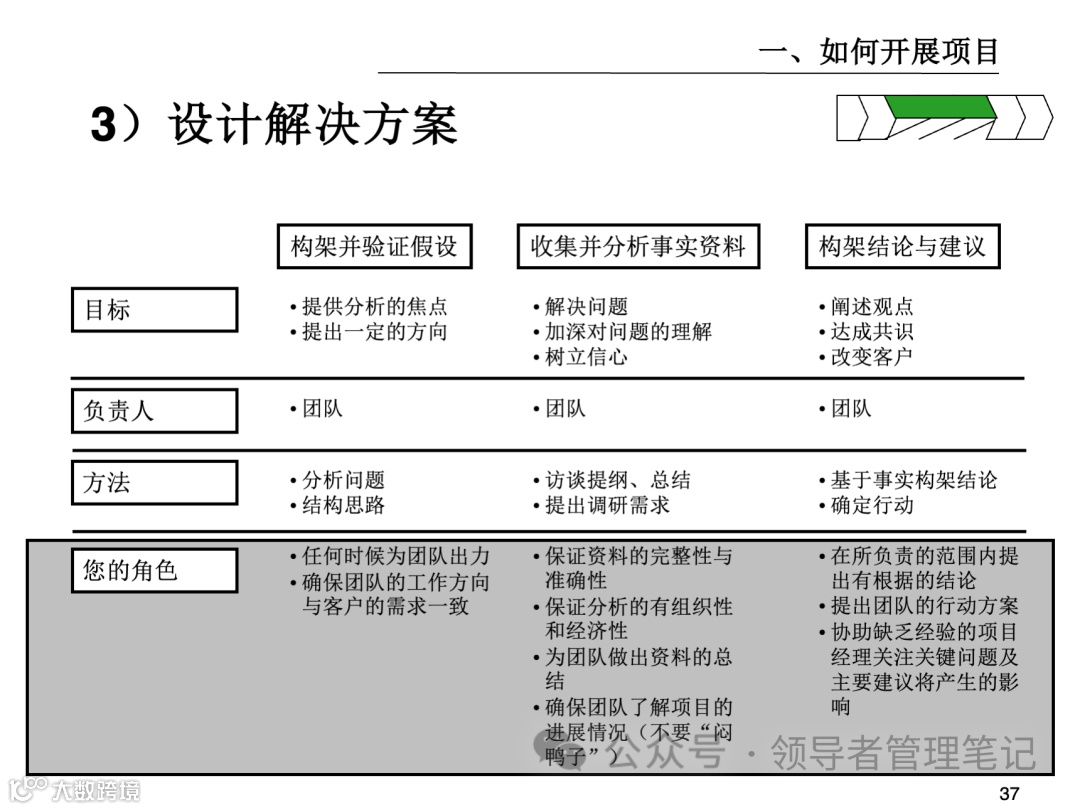Click the bullet 确定行动
Viewport: 1080px width, 810px height.
point(866,506)
